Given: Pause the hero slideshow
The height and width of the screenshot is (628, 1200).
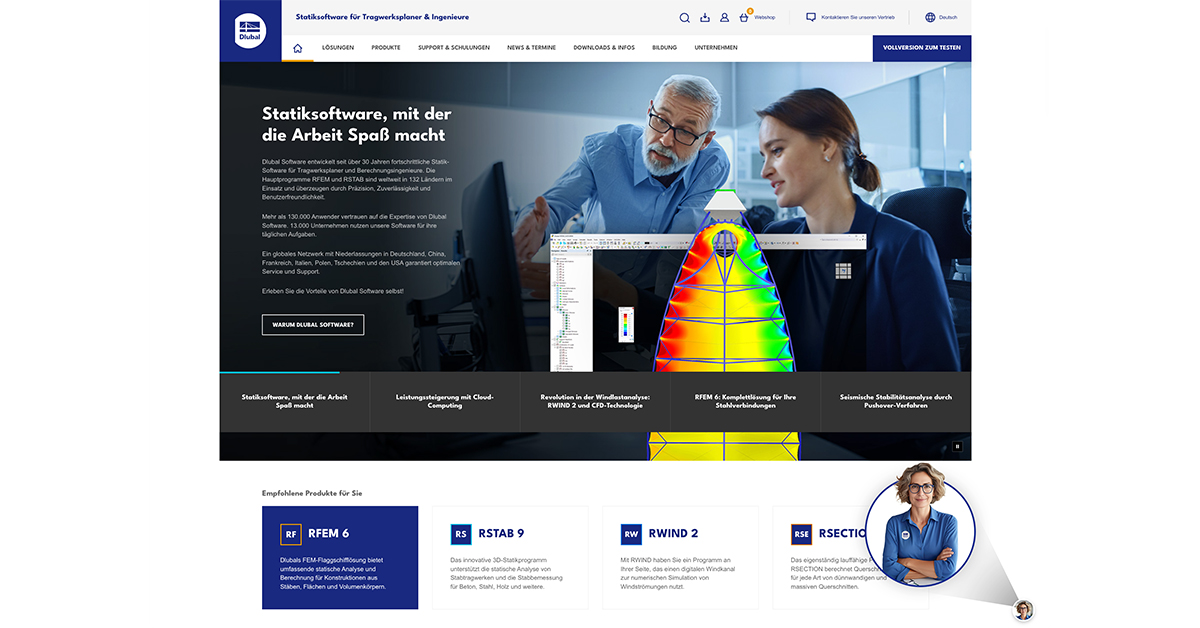Looking at the screenshot, I should (957, 447).
